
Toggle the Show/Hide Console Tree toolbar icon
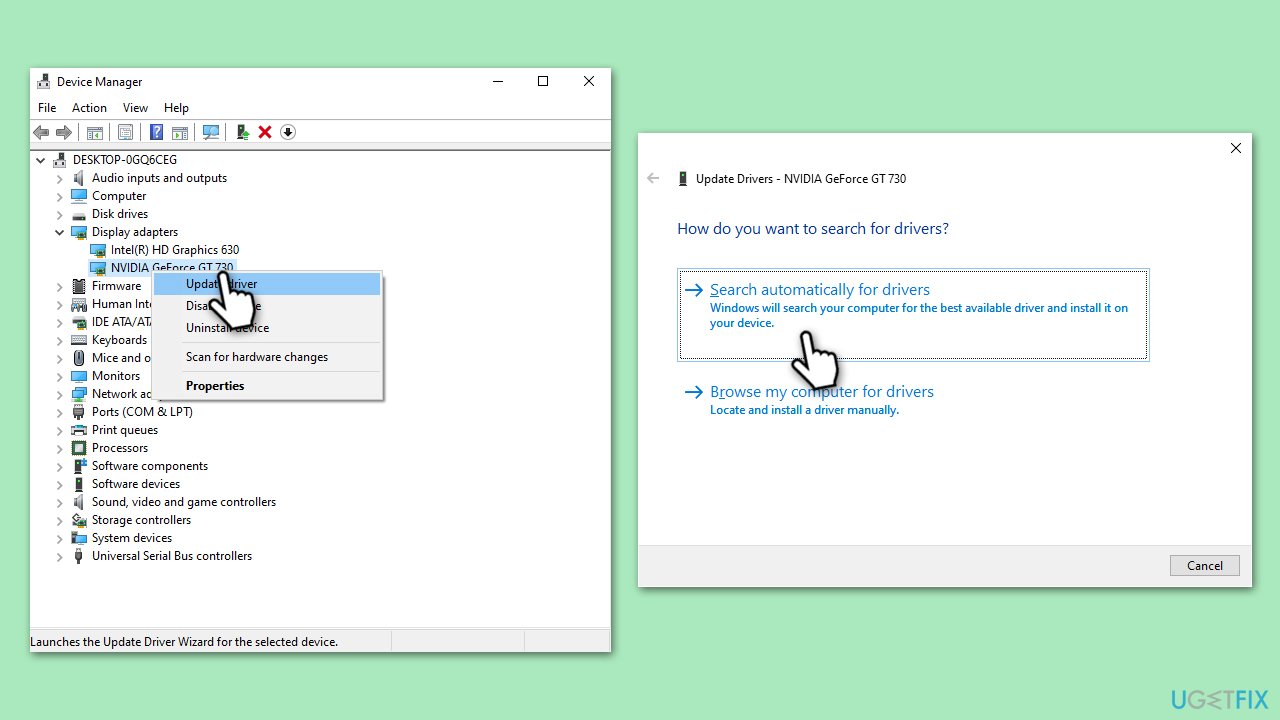click(95, 132)
